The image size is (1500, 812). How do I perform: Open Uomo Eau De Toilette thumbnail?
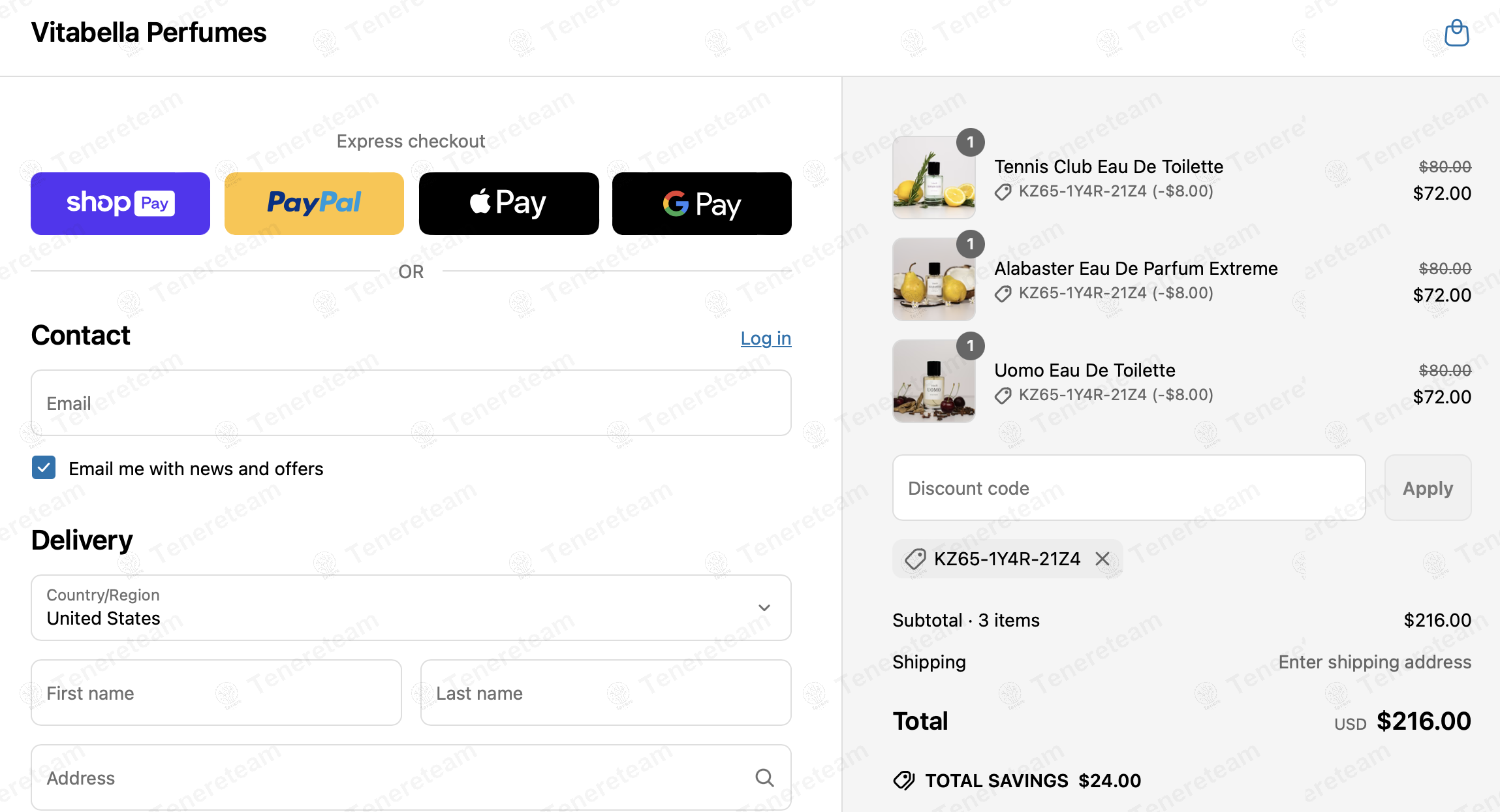coord(934,381)
